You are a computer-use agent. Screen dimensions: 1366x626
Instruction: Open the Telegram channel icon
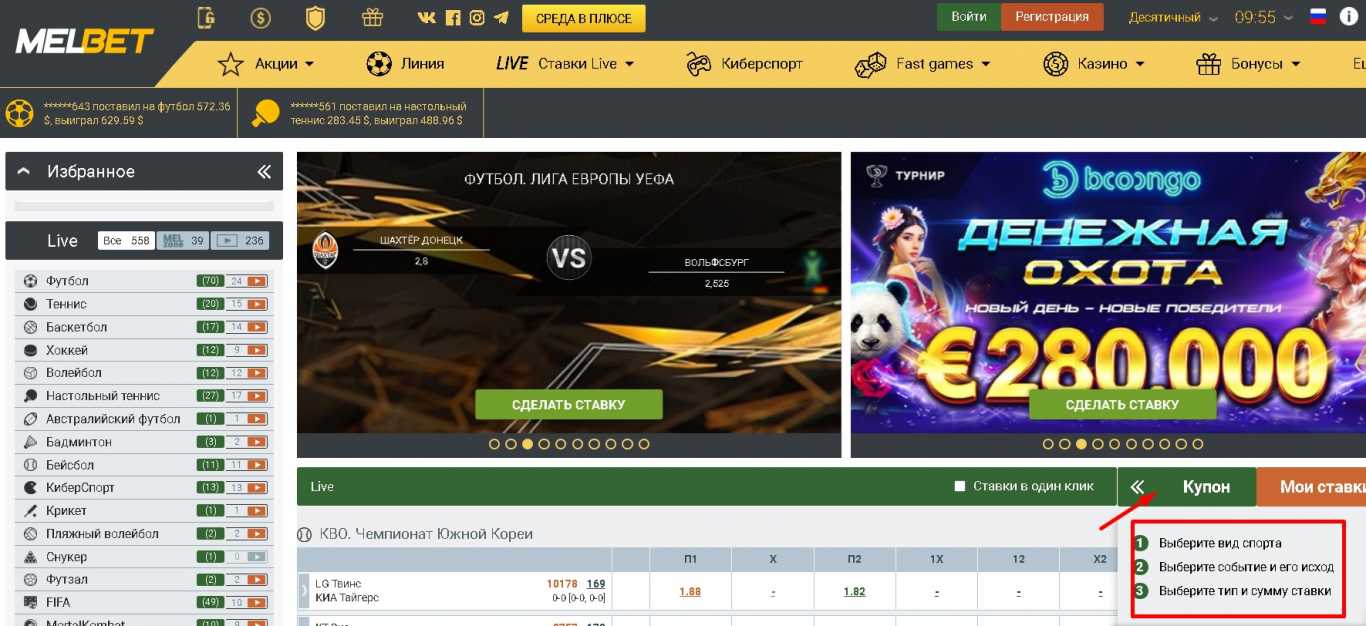click(501, 18)
